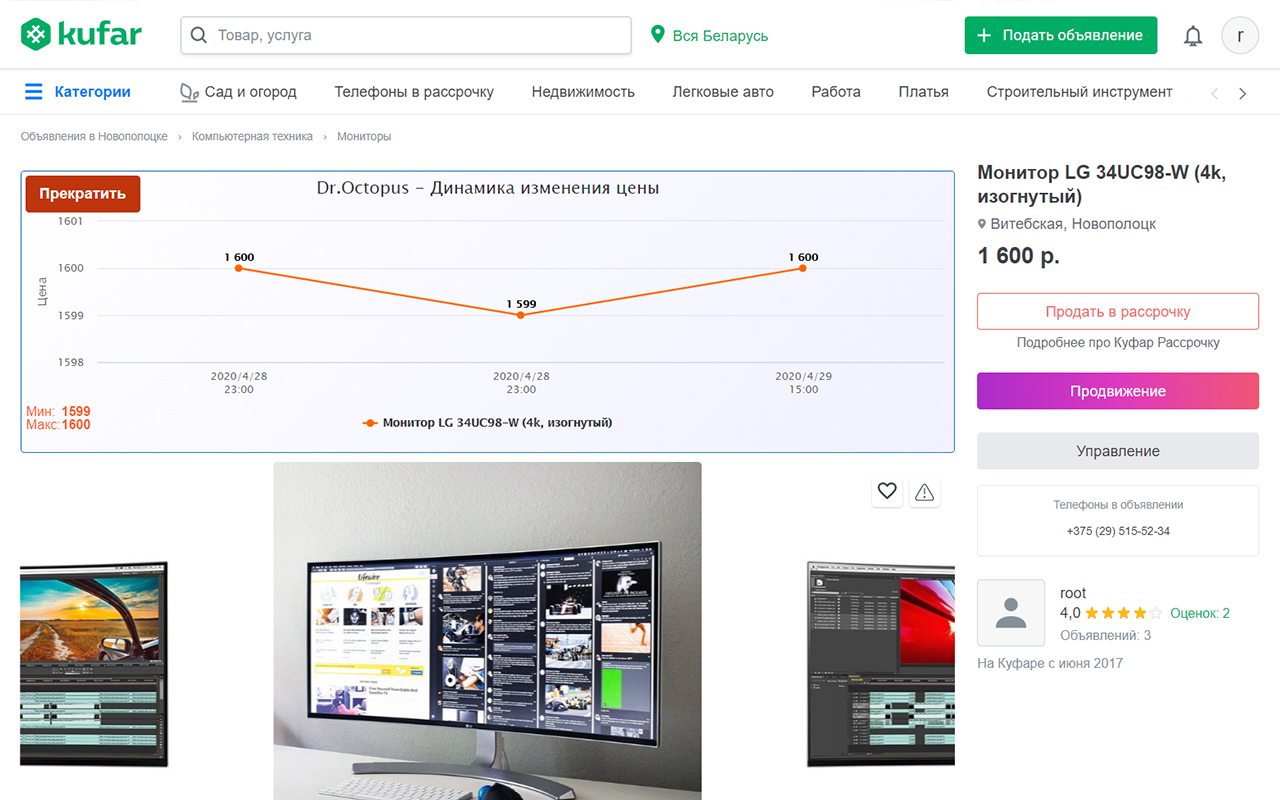
Task: Open seller reviews Оценок: 2
Action: point(1200,613)
